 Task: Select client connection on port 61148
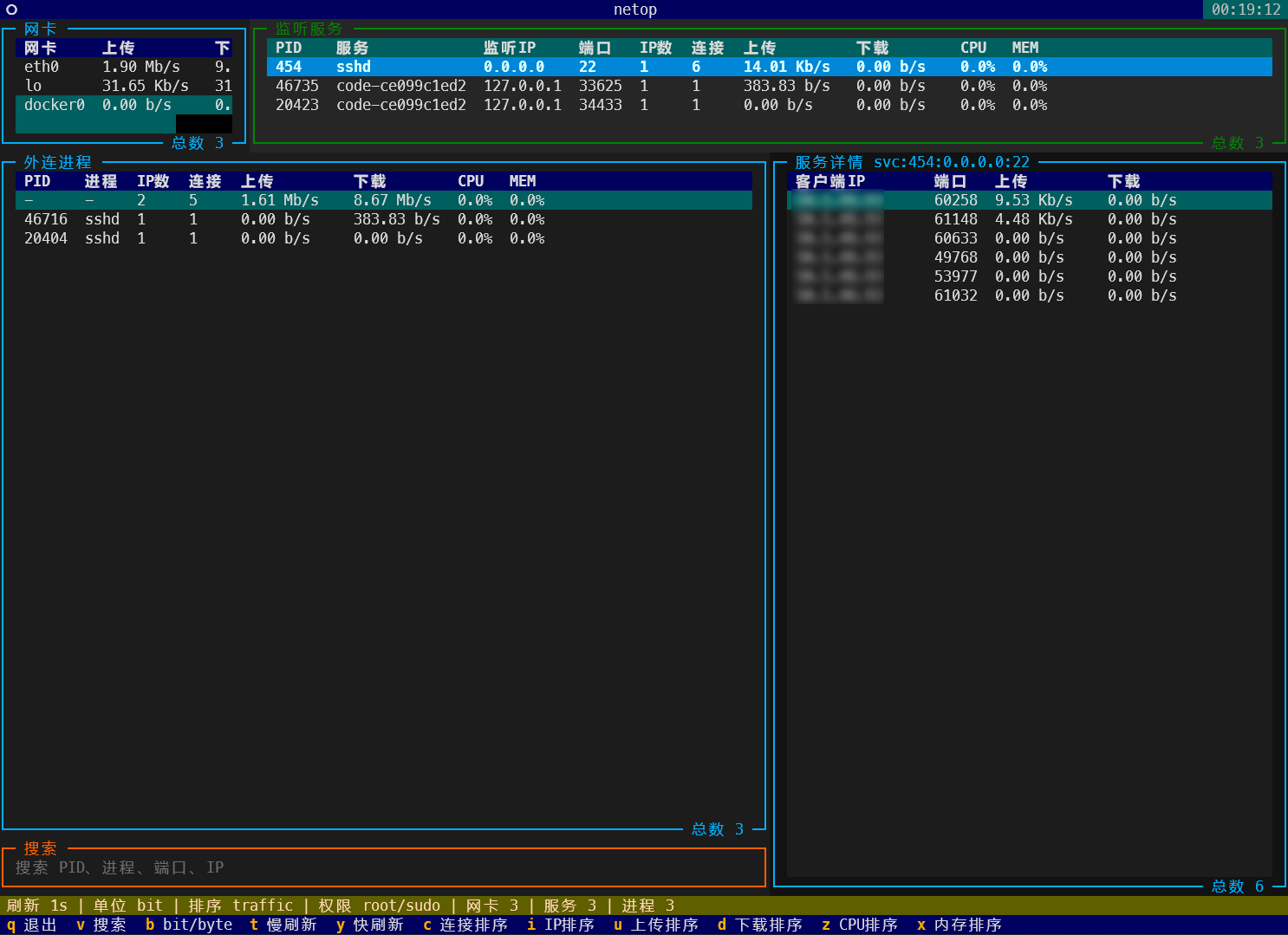click(x=1030, y=219)
